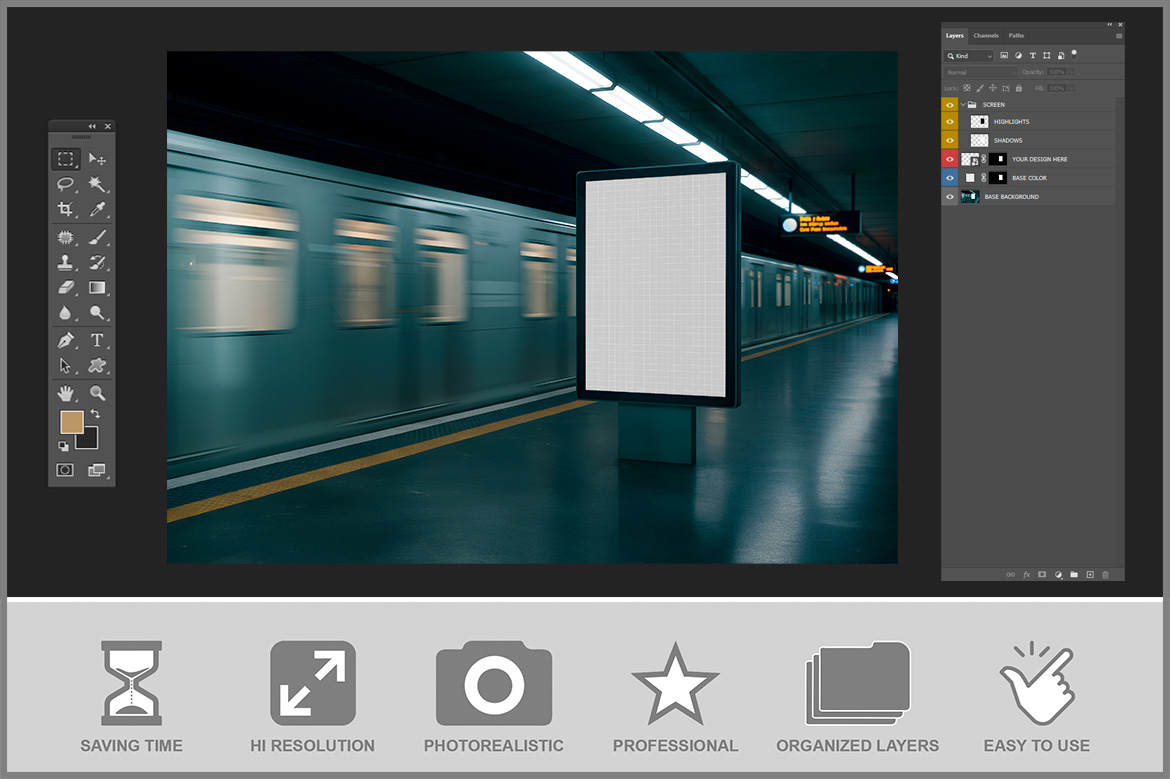The image size is (1170, 779).
Task: Choose the Hand tool
Action: click(65, 393)
